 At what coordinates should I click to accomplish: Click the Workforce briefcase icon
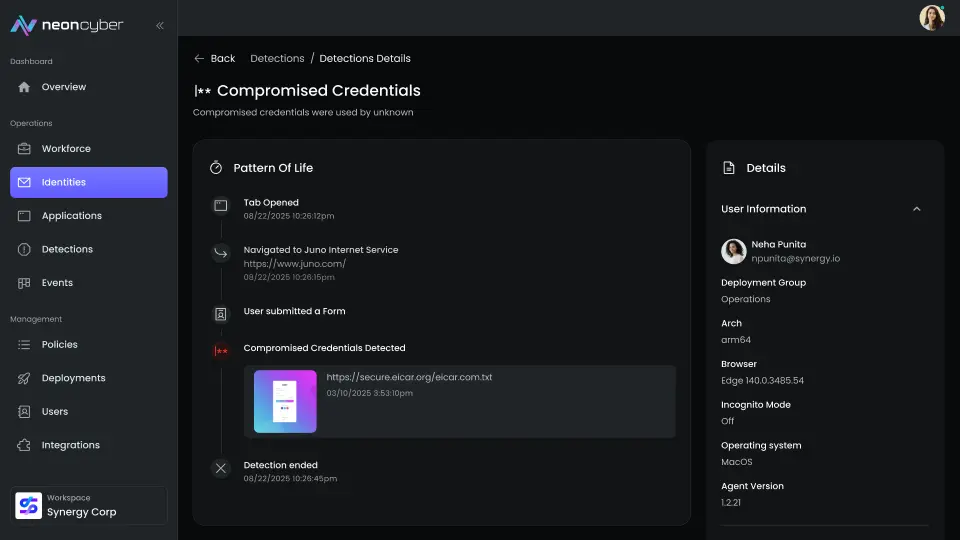tap(24, 149)
